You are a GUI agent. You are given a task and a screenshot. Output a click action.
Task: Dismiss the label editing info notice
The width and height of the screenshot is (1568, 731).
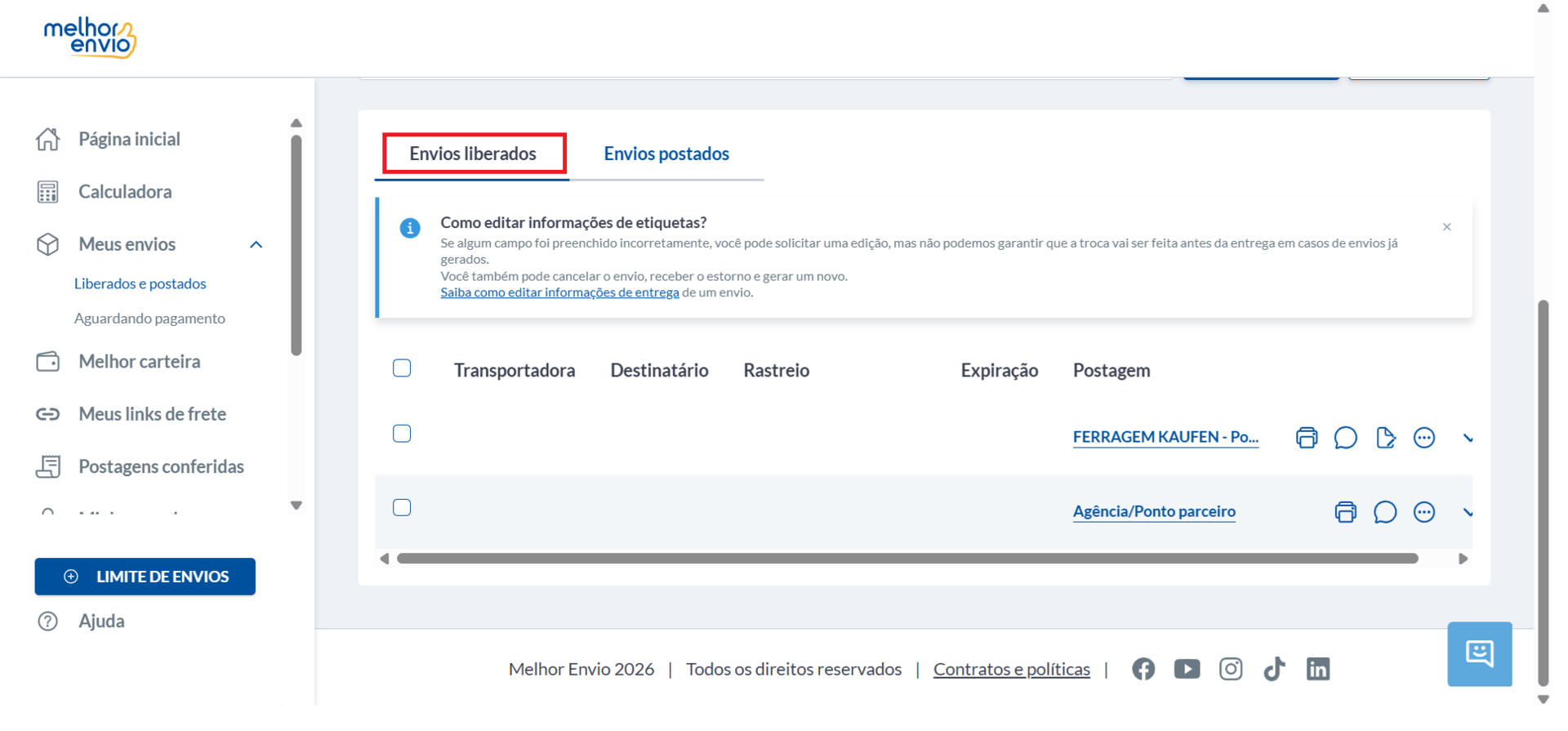[x=1446, y=227]
